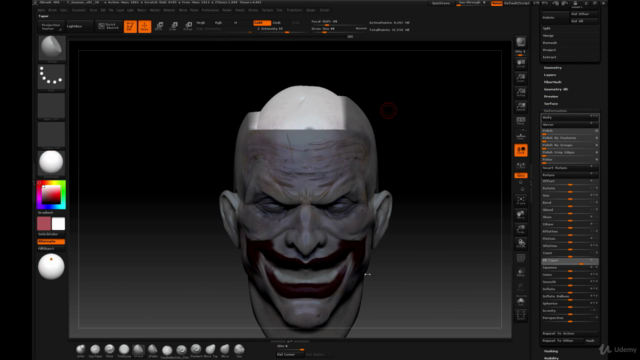Select the white secondary color swatch
This screenshot has height=360, width=640.
coord(58,224)
